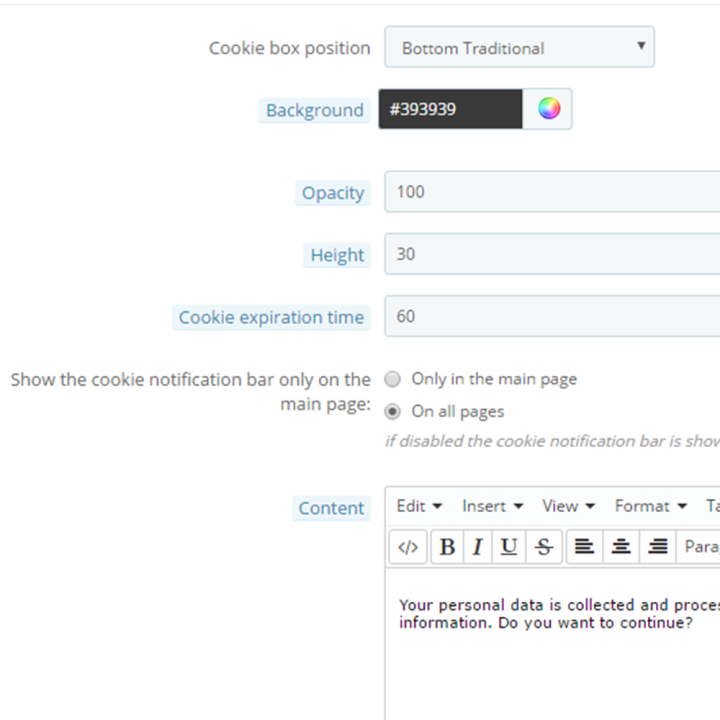Align content text center
The width and height of the screenshot is (720, 720).
coord(621,547)
